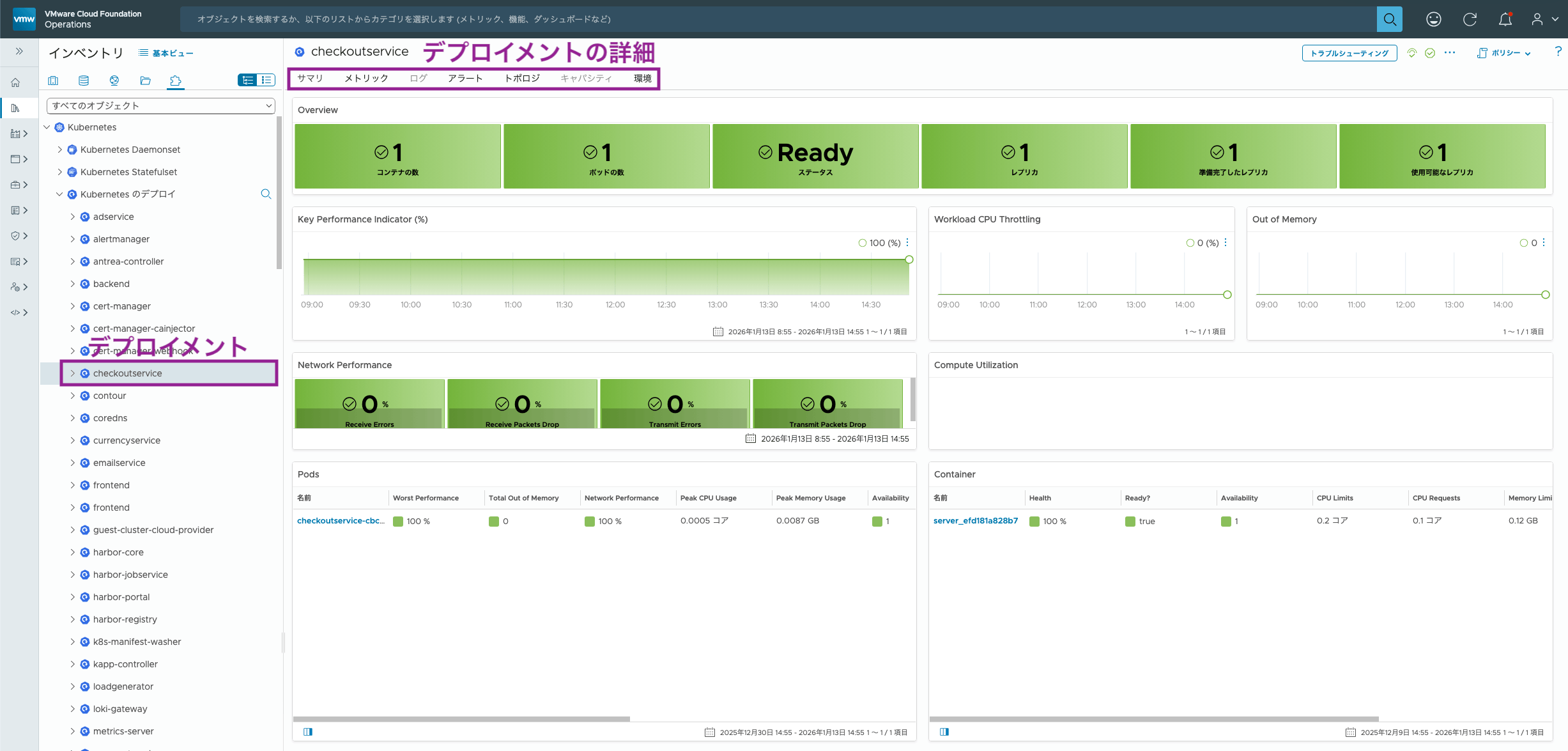Search within Kubernetes のデプロイ group
This screenshot has width=1568, height=751.
[x=266, y=194]
